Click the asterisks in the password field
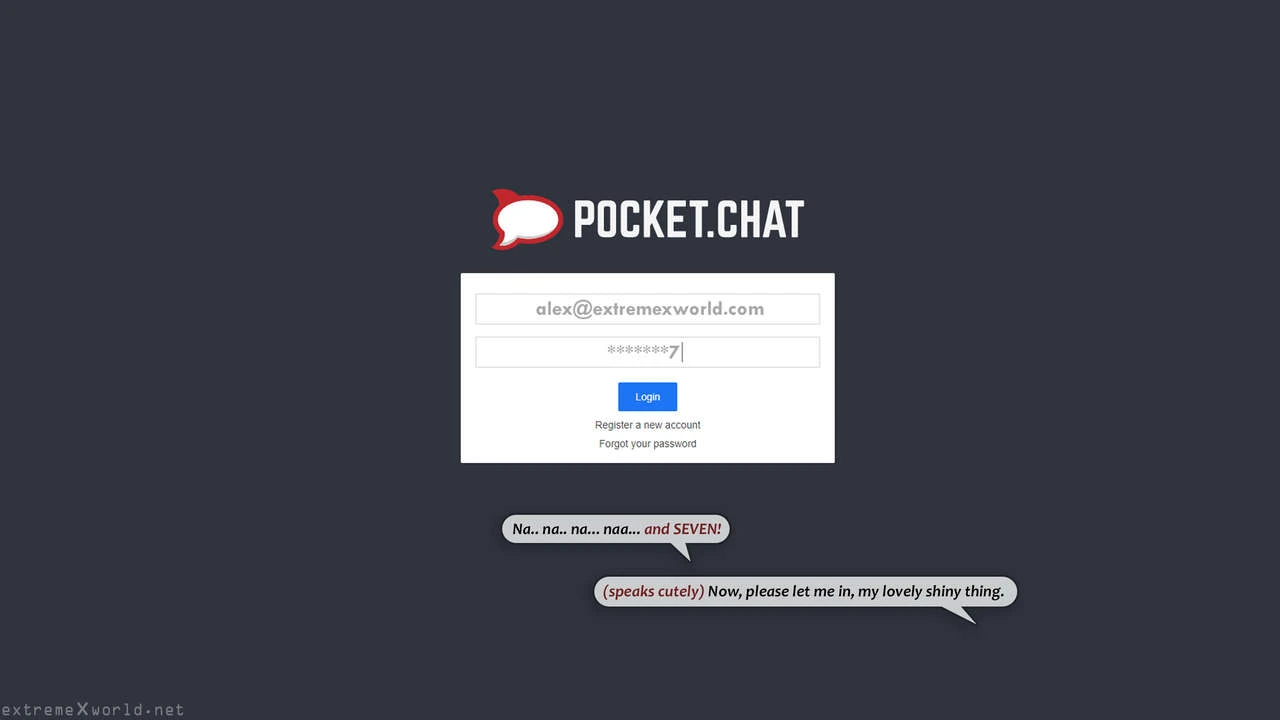Image resolution: width=1280 pixels, height=720 pixels. pos(638,352)
